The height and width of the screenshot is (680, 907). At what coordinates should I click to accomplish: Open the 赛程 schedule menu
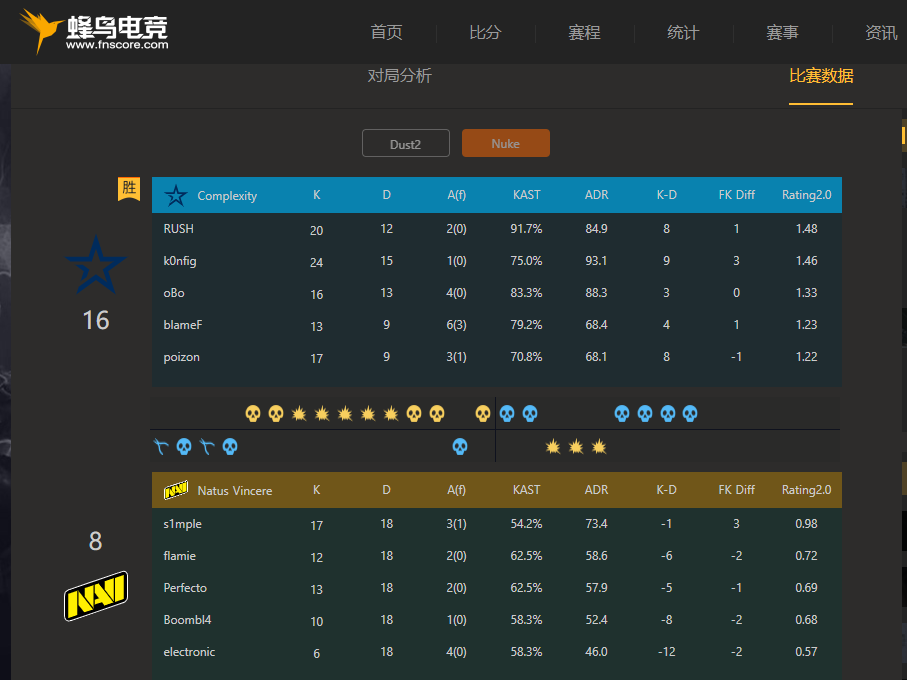584,32
